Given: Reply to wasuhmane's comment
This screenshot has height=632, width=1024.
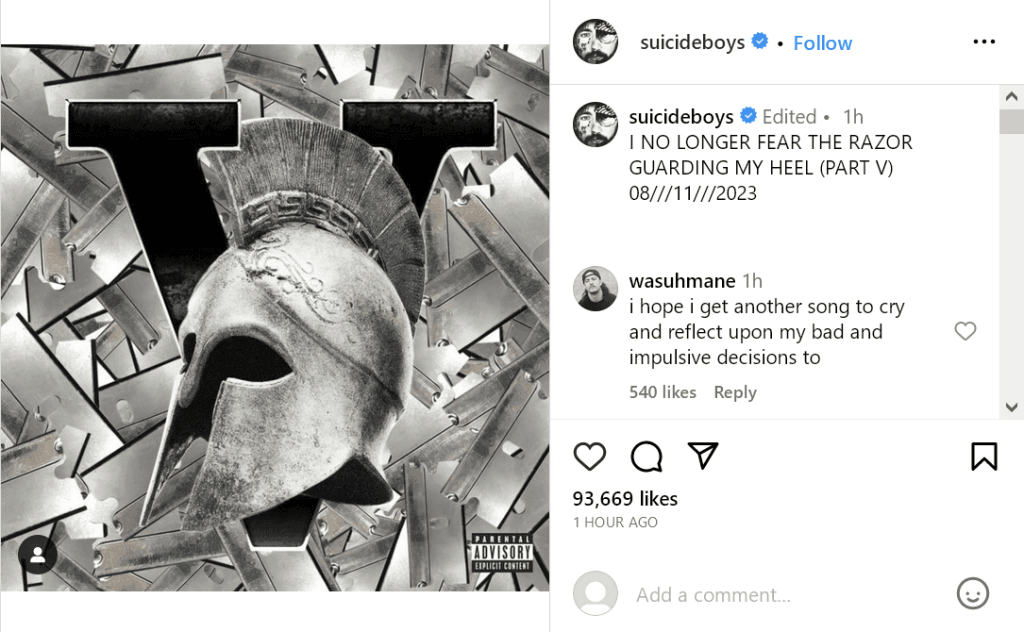Looking at the screenshot, I should coord(734,393).
